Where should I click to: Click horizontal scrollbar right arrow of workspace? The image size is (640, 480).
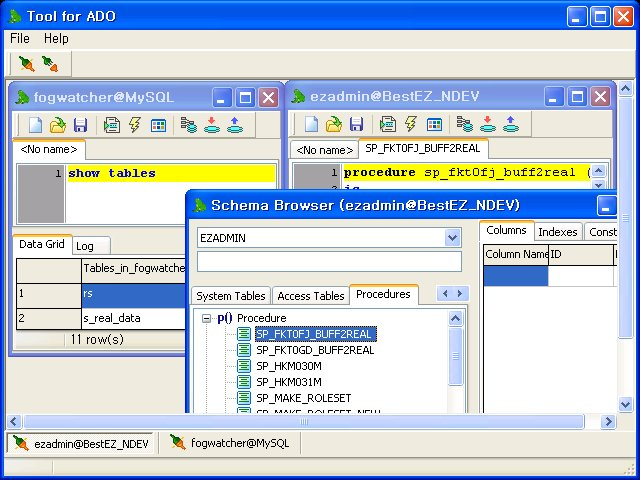tap(608, 421)
